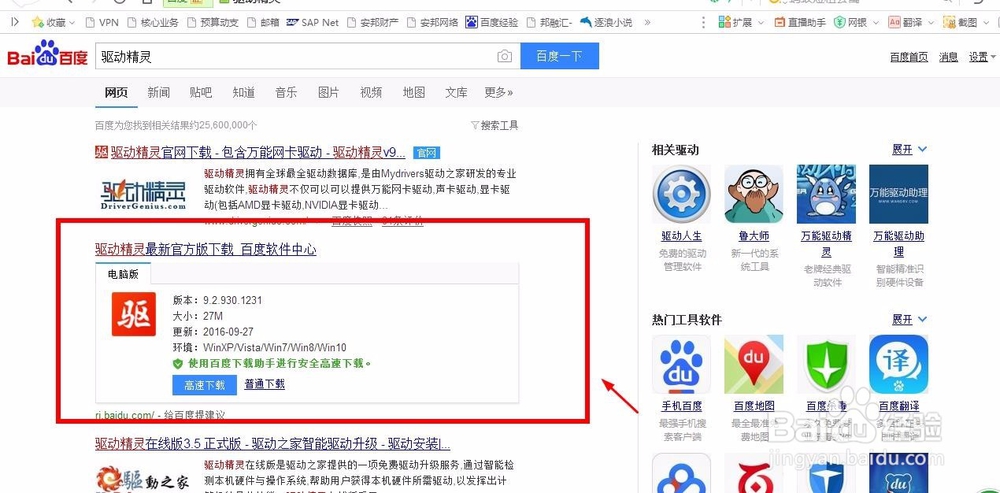1000x493 pixels.
Task: Open the 核心业务 bookmark
Action: [x=153, y=22]
